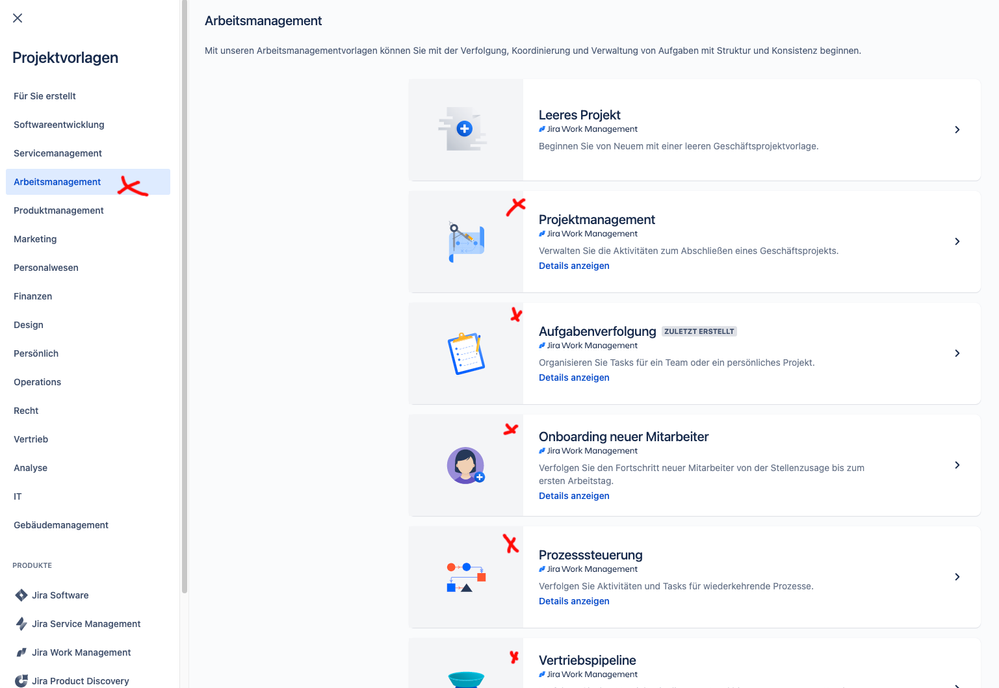This screenshot has width=999, height=688.
Task: Select the Servicemanagement category
Action: (88, 154)
